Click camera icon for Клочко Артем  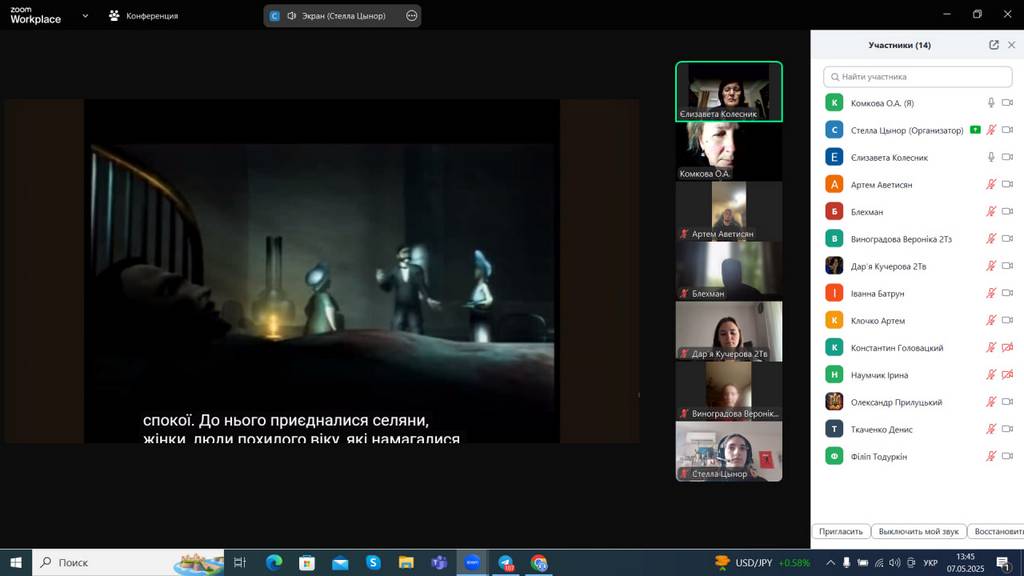1008,320
